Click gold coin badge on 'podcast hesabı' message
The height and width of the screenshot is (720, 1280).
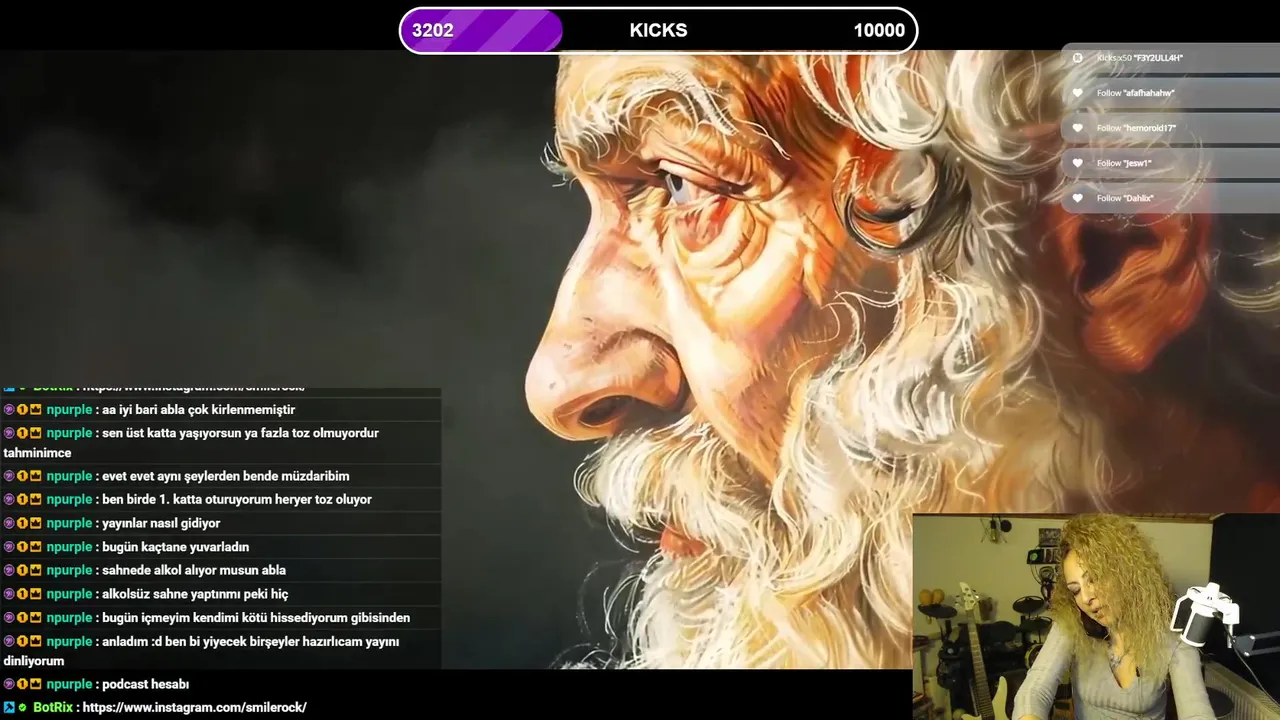tap(22, 684)
